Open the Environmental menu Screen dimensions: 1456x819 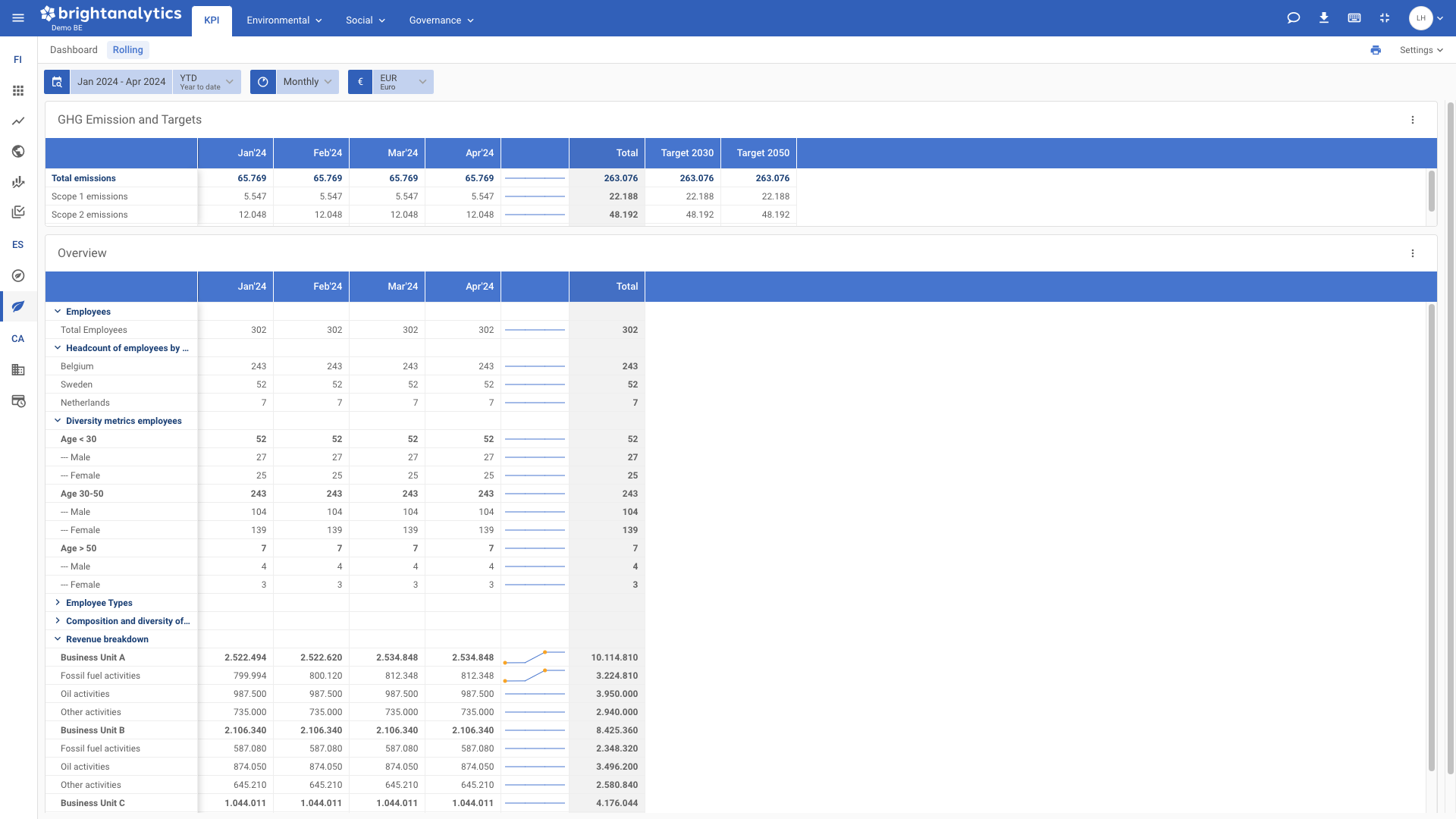284,20
